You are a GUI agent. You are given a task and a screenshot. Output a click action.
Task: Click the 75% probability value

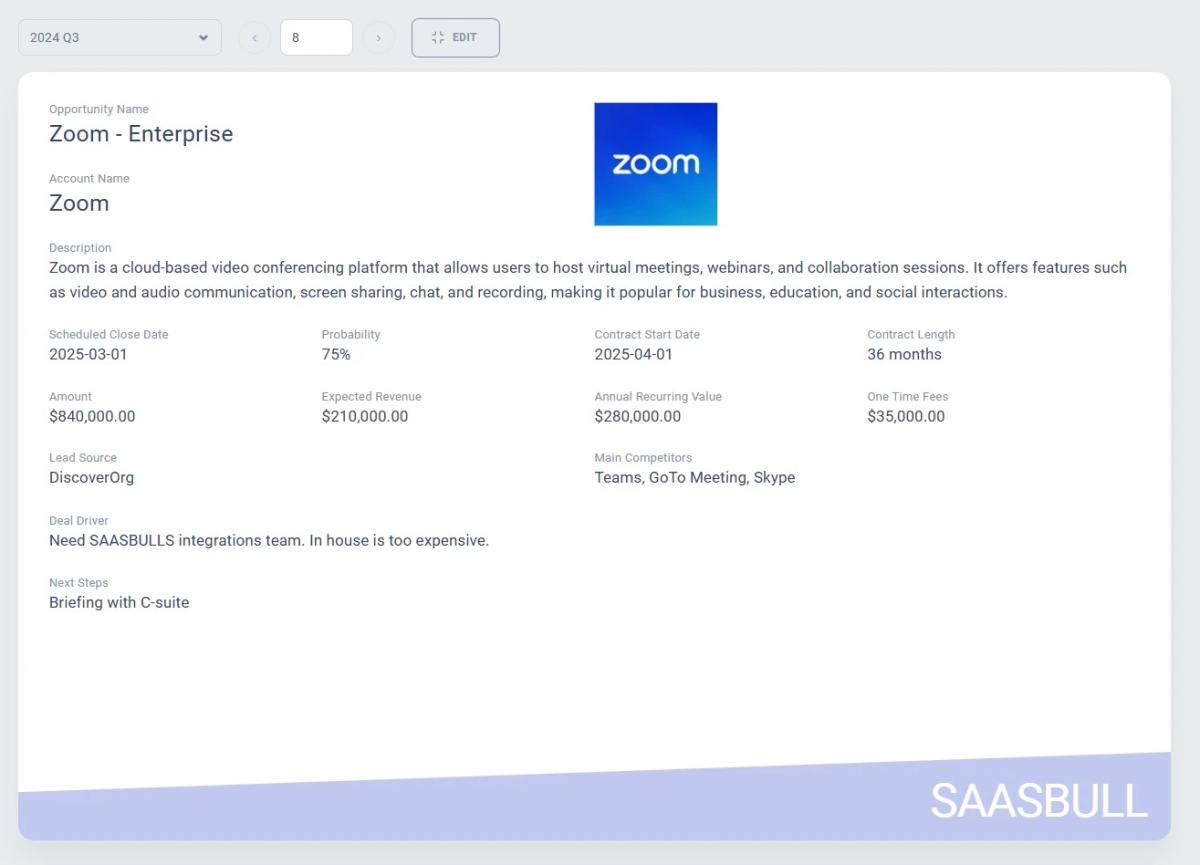point(336,354)
